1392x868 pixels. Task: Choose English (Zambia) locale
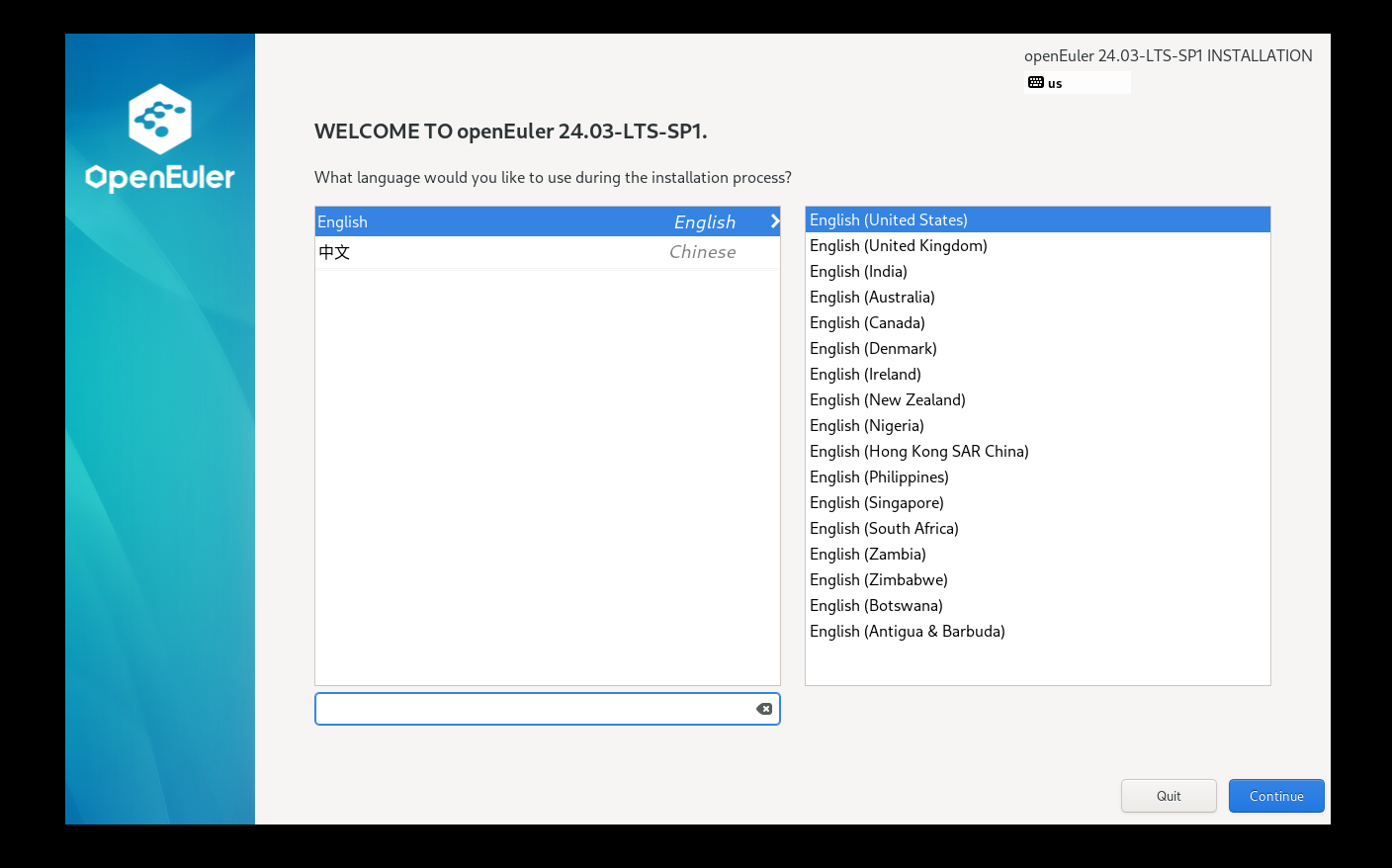[x=1038, y=554]
